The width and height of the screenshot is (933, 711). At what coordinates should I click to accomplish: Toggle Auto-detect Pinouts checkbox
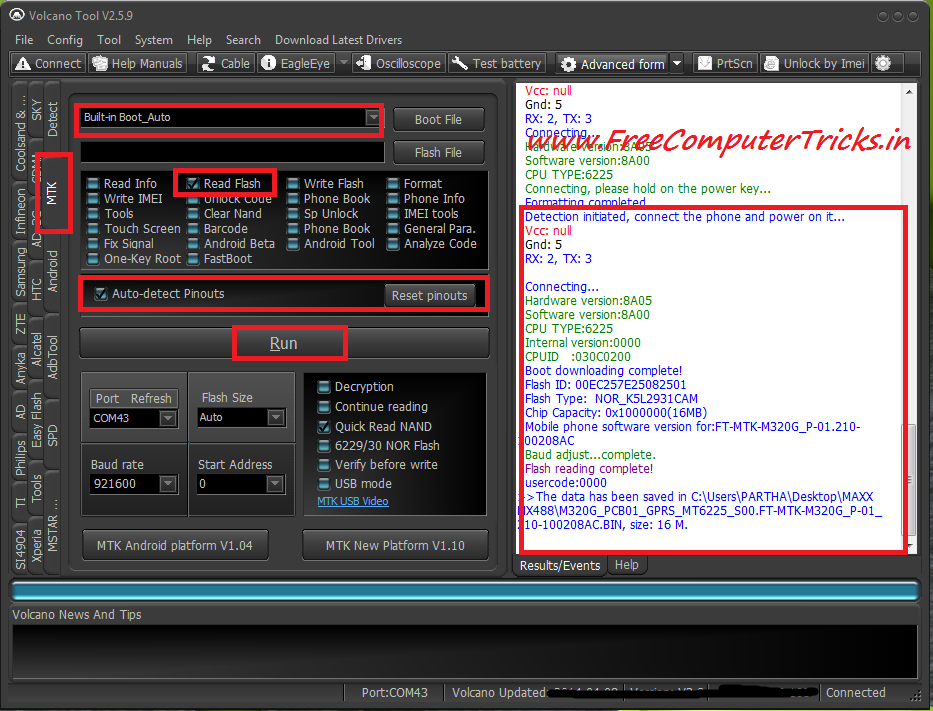pyautogui.click(x=101, y=293)
